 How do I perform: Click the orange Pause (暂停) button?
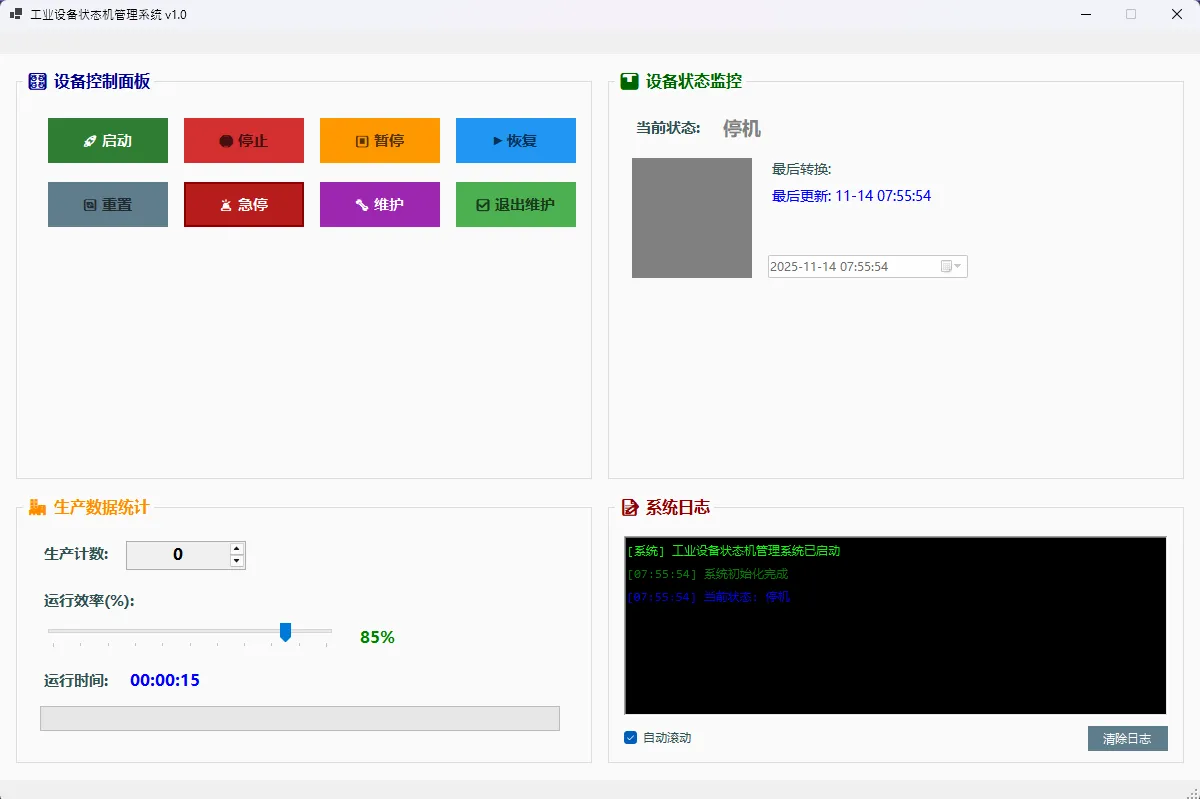[x=380, y=141]
